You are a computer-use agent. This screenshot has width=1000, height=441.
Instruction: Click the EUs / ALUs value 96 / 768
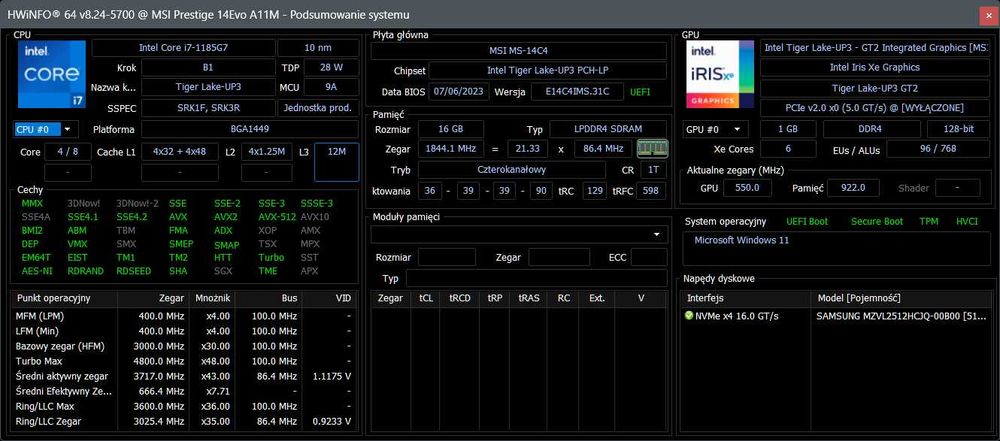pyautogui.click(x=938, y=149)
